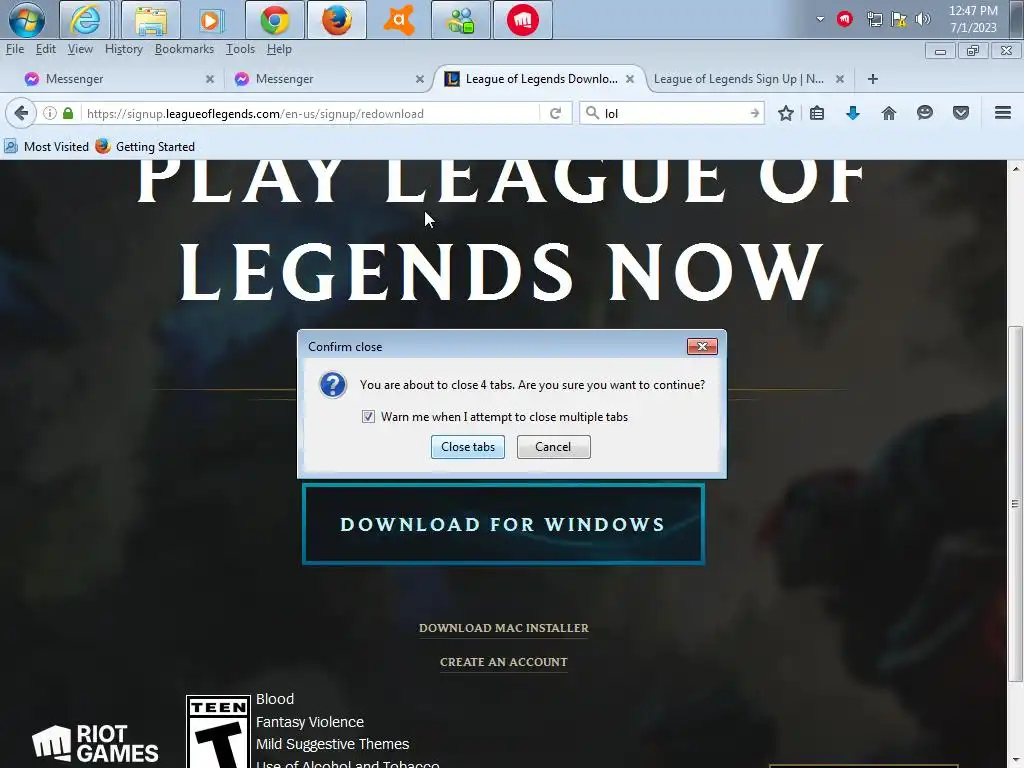The width and height of the screenshot is (1024, 768).
Task: Click the page vertical scrollbar thumb
Action: (x=1015, y=503)
